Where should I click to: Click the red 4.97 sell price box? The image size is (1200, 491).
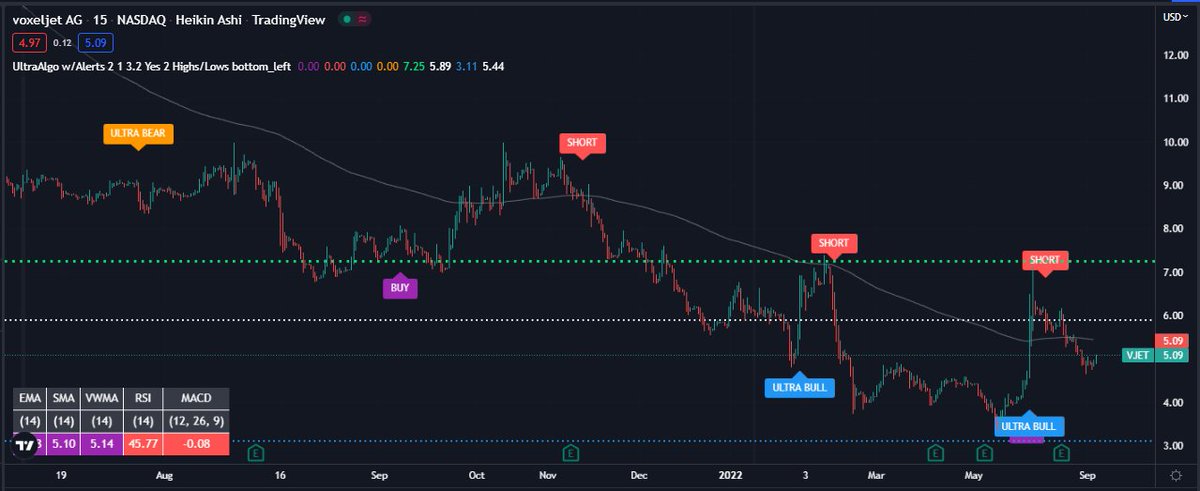pos(27,42)
